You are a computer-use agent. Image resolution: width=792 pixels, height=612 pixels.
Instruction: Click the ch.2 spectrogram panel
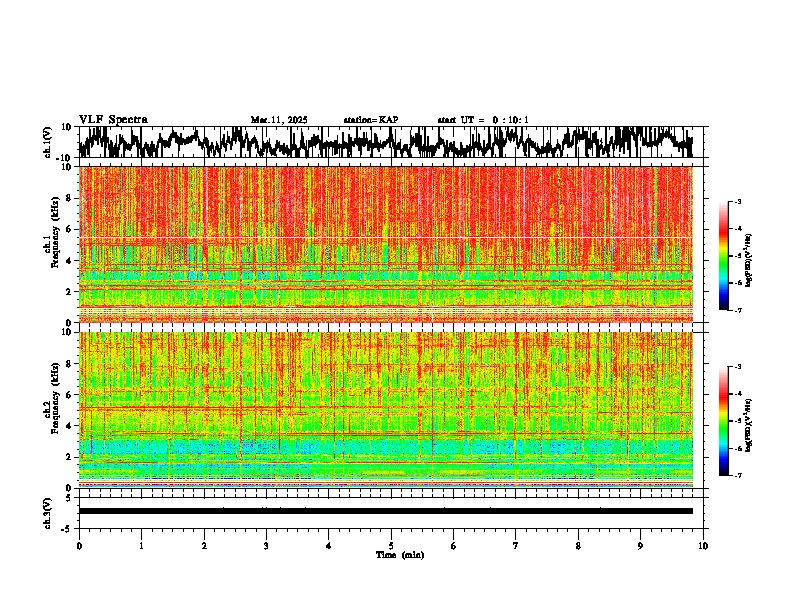(385, 410)
